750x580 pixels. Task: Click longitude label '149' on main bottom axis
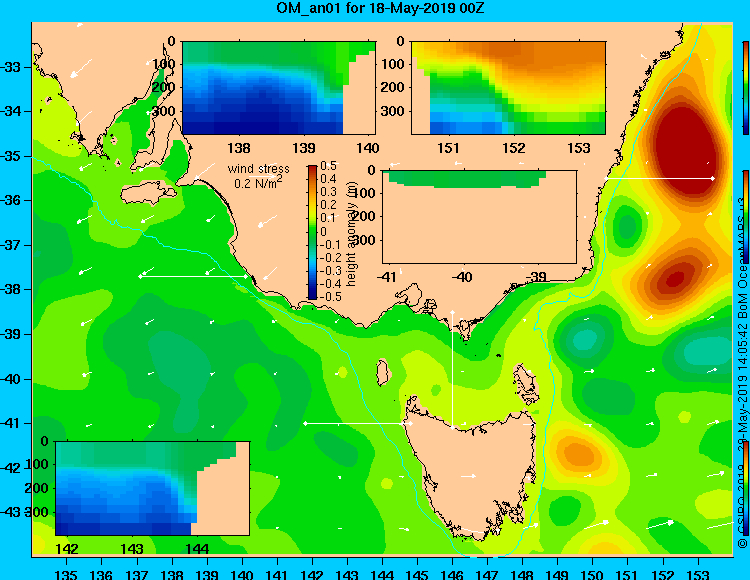[x=557, y=574]
